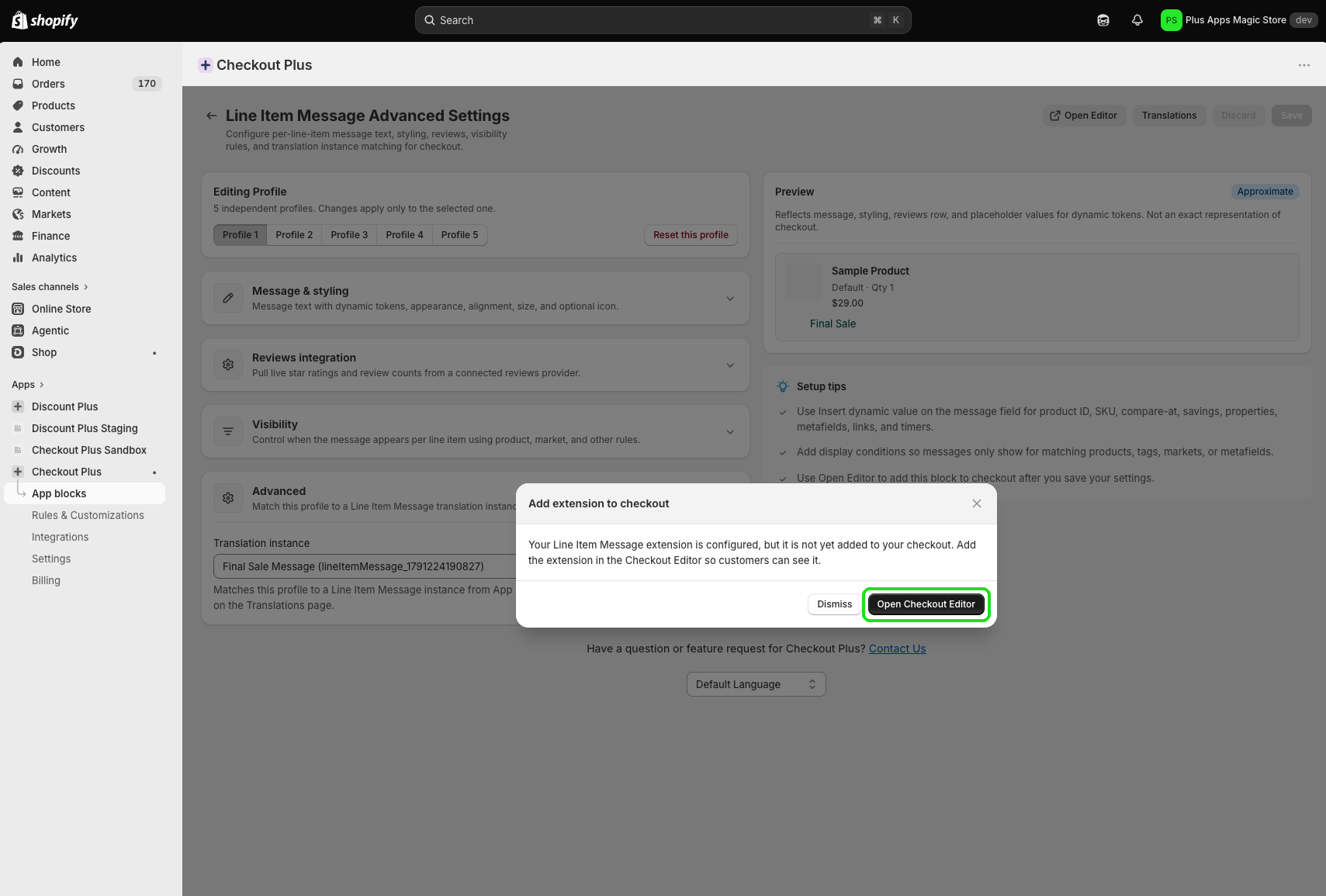The height and width of the screenshot is (896, 1326).
Task: Click the Contact Us link
Action: click(897, 649)
